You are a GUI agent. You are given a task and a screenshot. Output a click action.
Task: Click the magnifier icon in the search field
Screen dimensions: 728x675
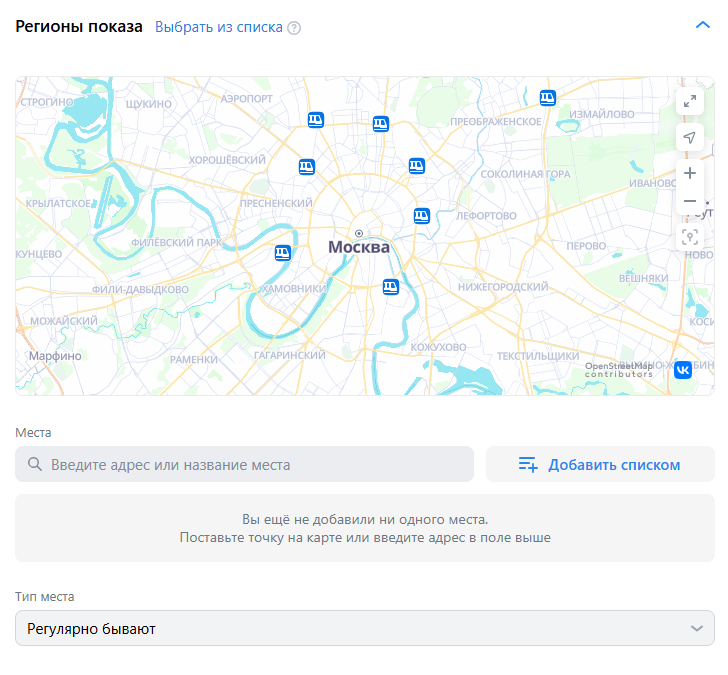click(x=35, y=464)
